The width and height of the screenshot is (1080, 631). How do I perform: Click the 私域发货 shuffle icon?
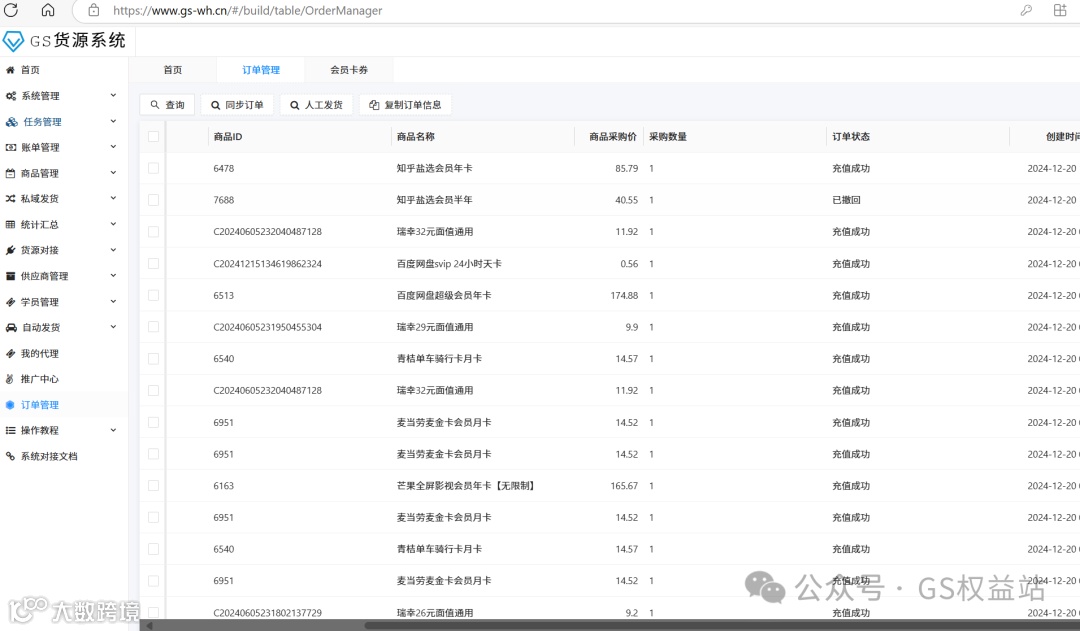(x=10, y=198)
